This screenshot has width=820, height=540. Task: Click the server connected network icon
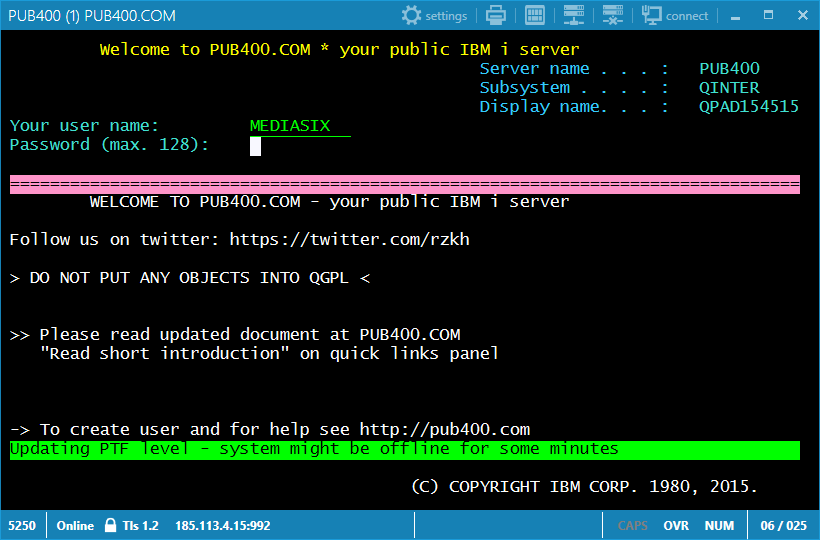coord(573,15)
